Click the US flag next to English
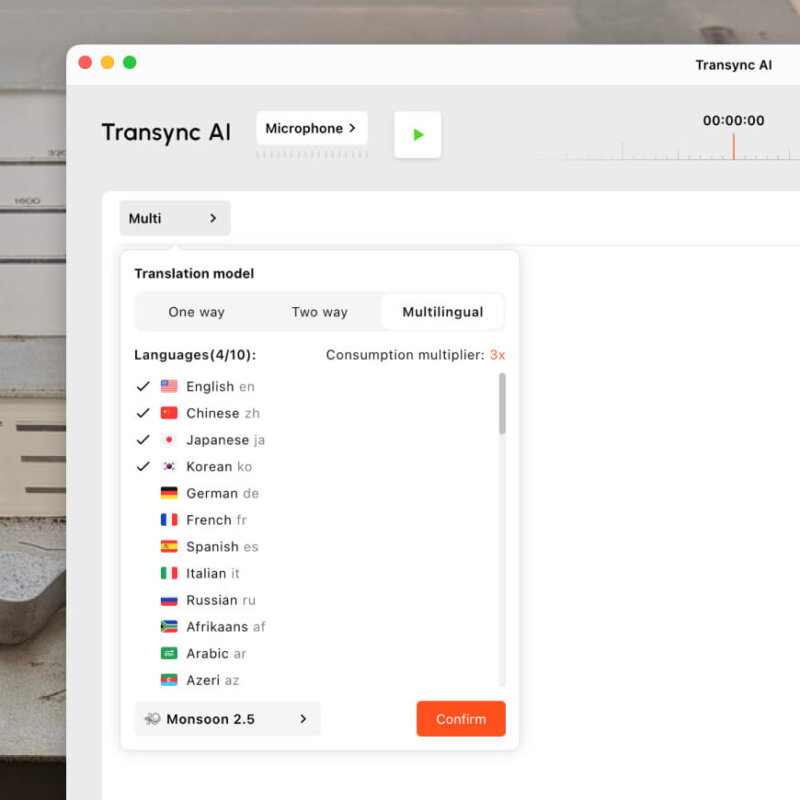Viewport: 800px width, 800px height. pyautogui.click(x=169, y=386)
